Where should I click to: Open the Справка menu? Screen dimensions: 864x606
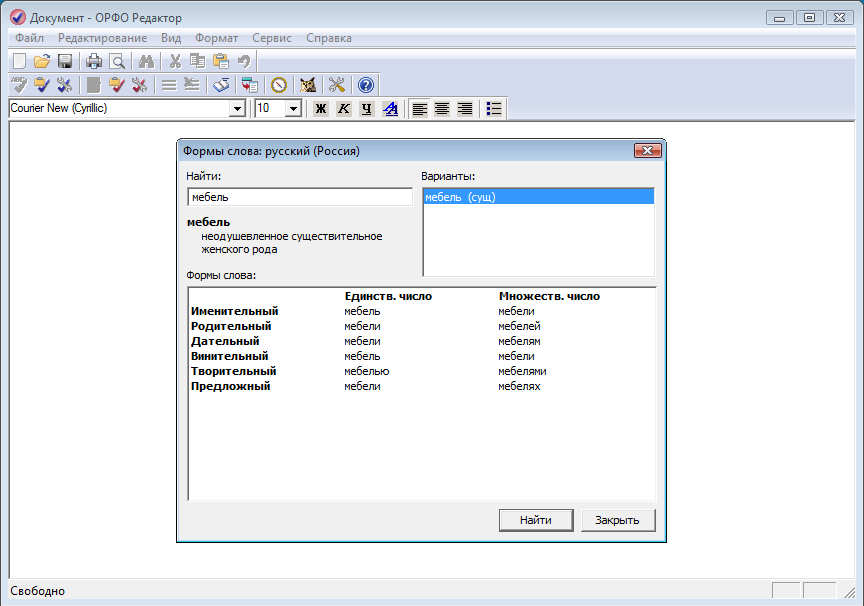coord(328,38)
